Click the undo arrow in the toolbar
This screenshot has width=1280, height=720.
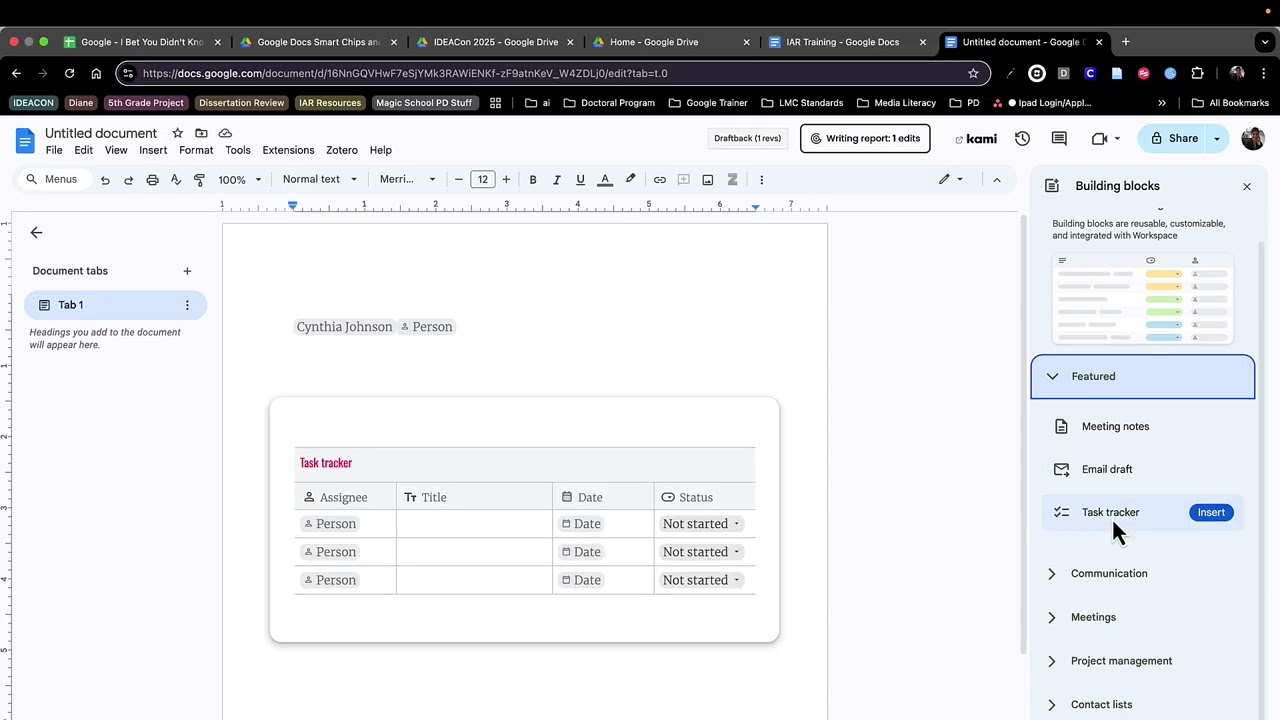coord(105,180)
